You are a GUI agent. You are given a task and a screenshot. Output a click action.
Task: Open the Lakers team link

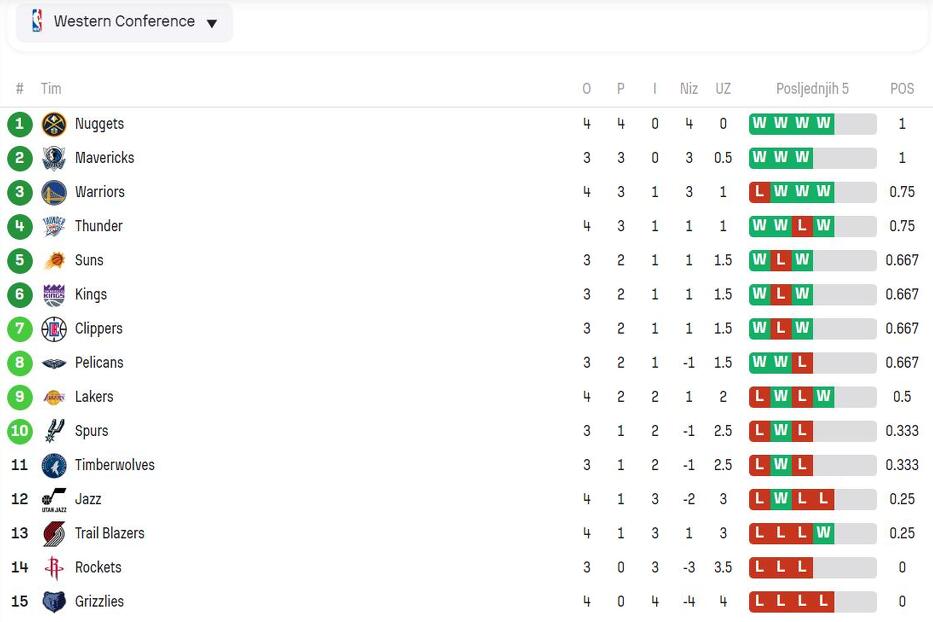tap(94, 397)
